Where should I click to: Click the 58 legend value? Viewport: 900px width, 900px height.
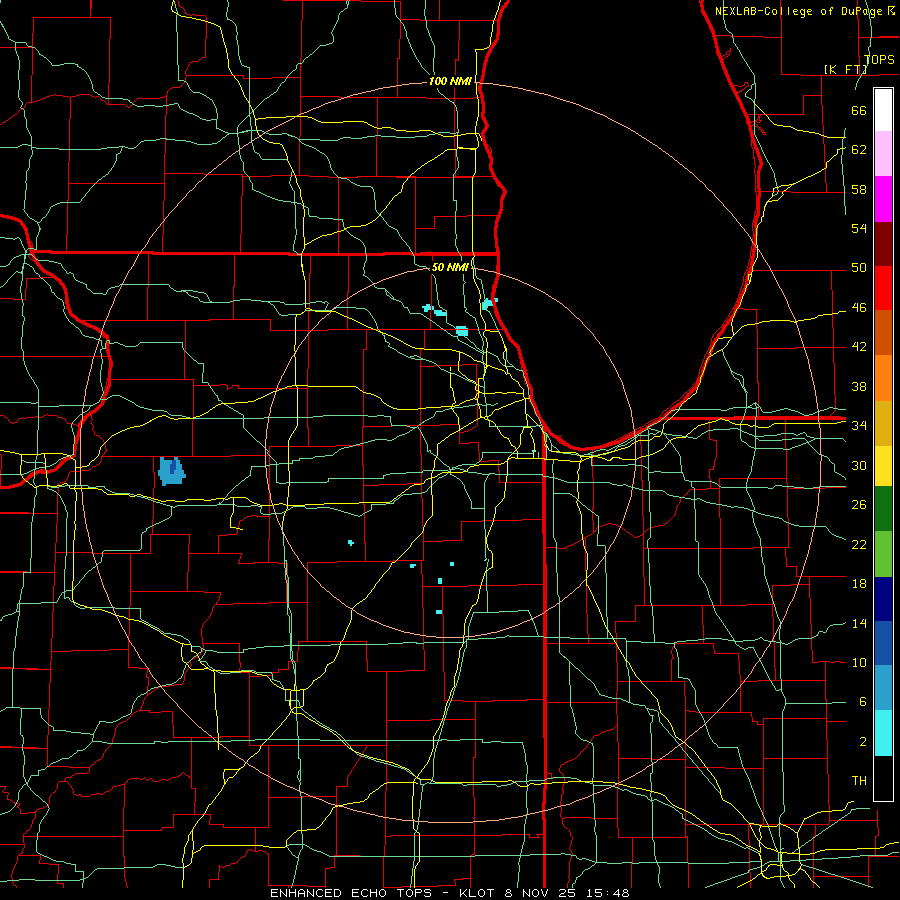859,189
